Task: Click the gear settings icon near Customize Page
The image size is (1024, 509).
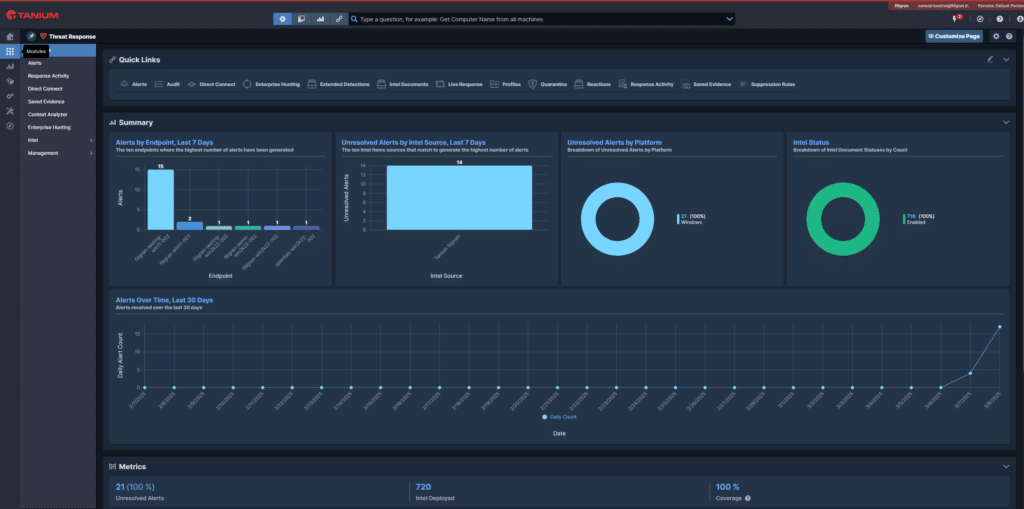Action: tap(994, 36)
